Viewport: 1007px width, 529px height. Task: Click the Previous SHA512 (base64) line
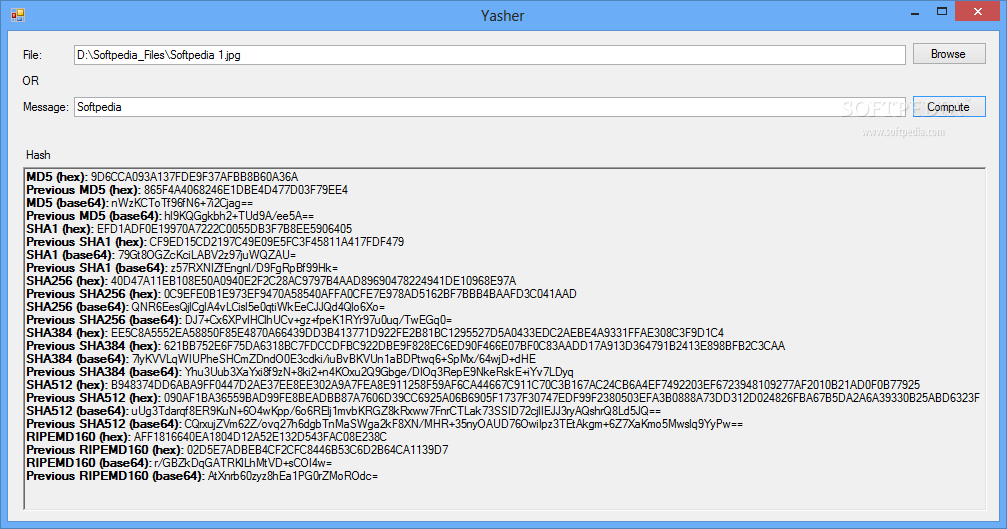click(385, 424)
